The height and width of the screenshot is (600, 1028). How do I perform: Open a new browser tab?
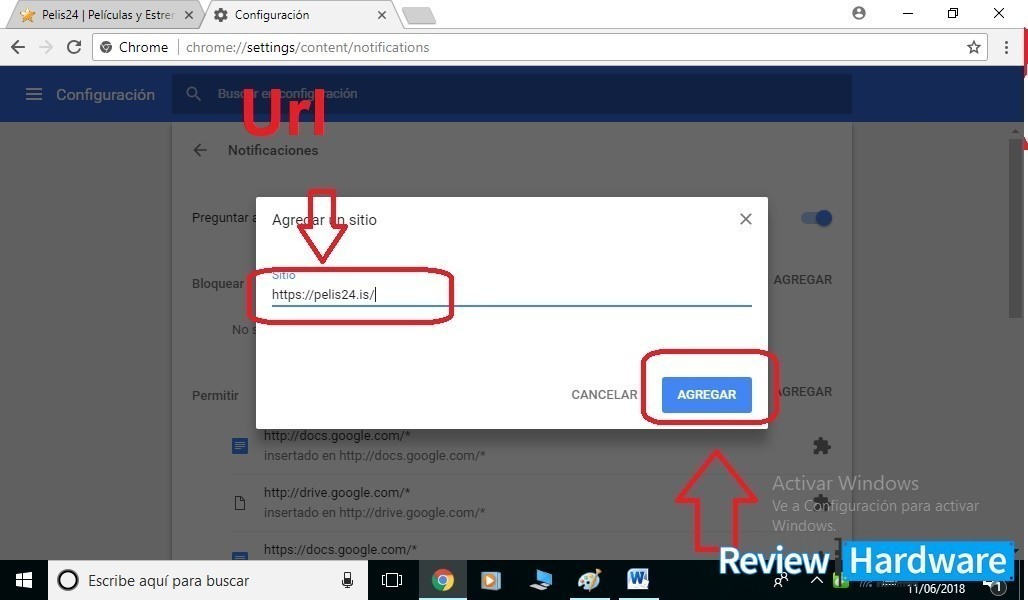(419, 15)
